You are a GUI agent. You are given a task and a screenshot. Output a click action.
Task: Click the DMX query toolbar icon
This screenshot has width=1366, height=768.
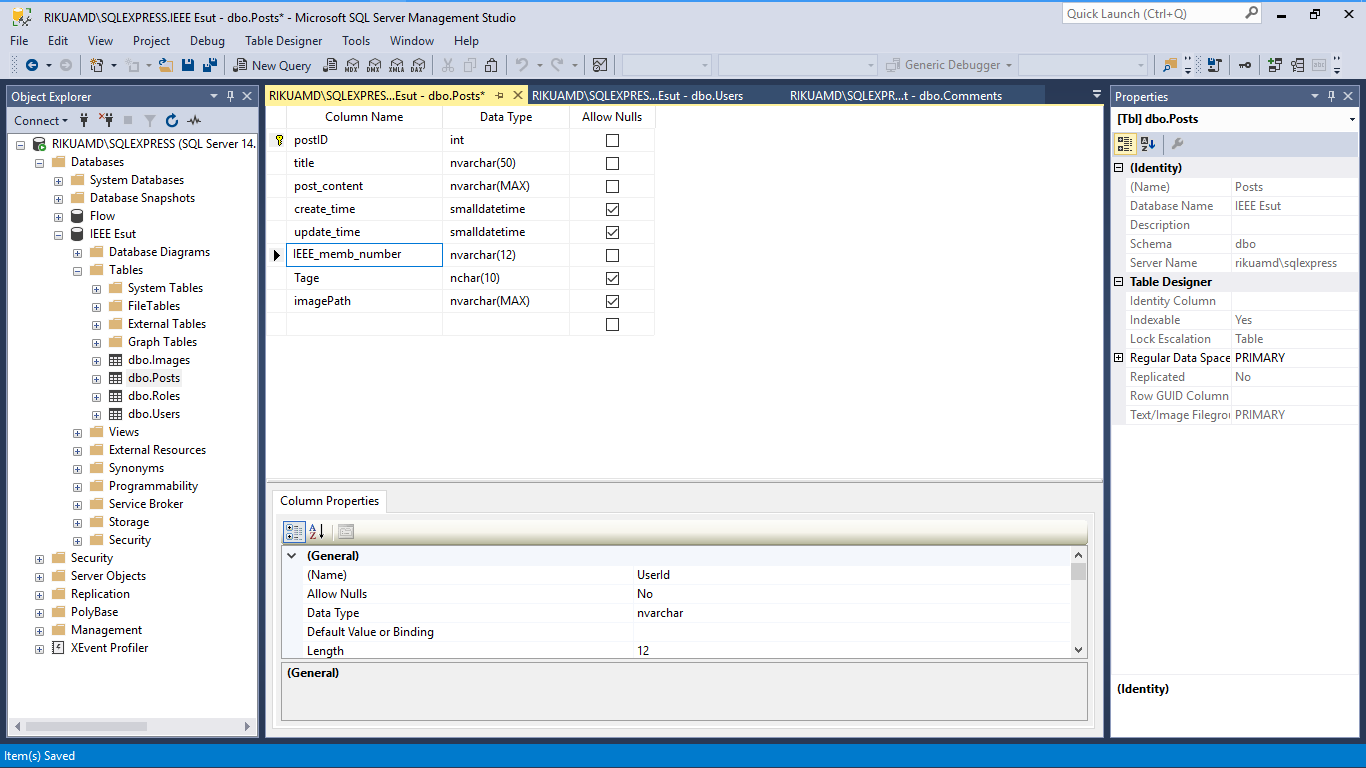[373, 65]
